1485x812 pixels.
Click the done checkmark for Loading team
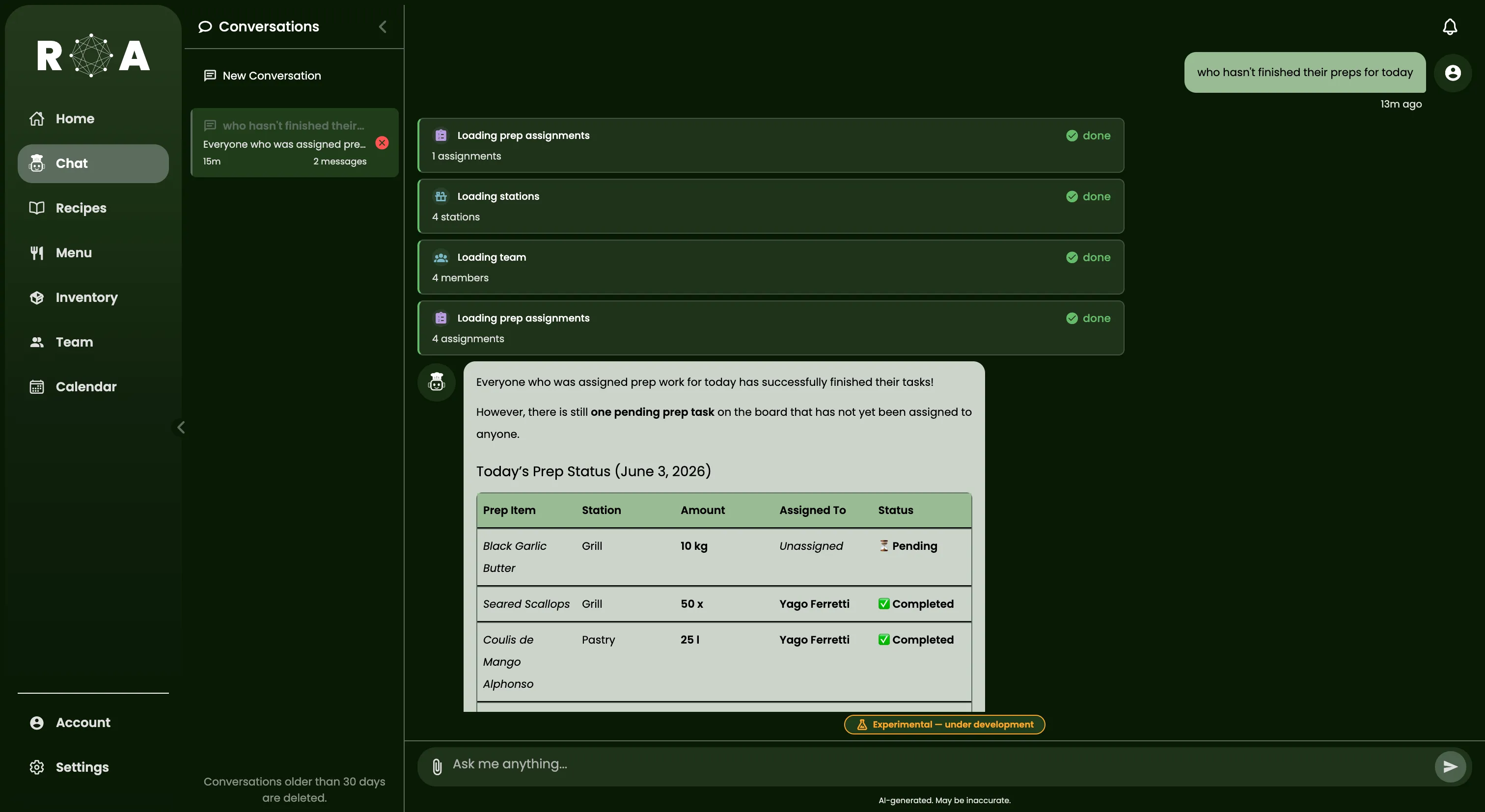[1072, 257]
